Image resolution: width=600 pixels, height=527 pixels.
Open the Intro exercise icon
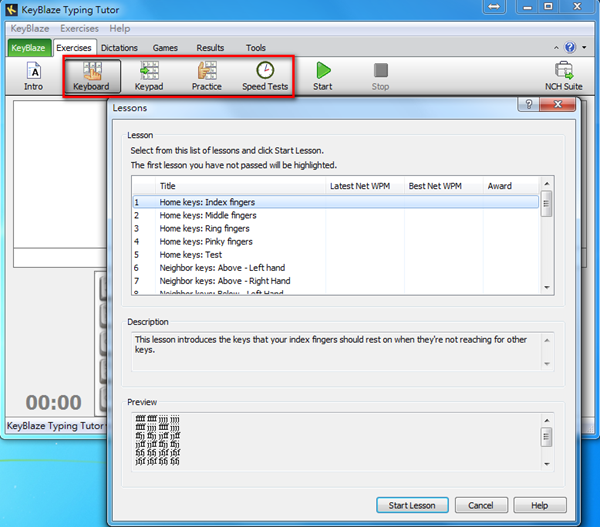point(33,76)
